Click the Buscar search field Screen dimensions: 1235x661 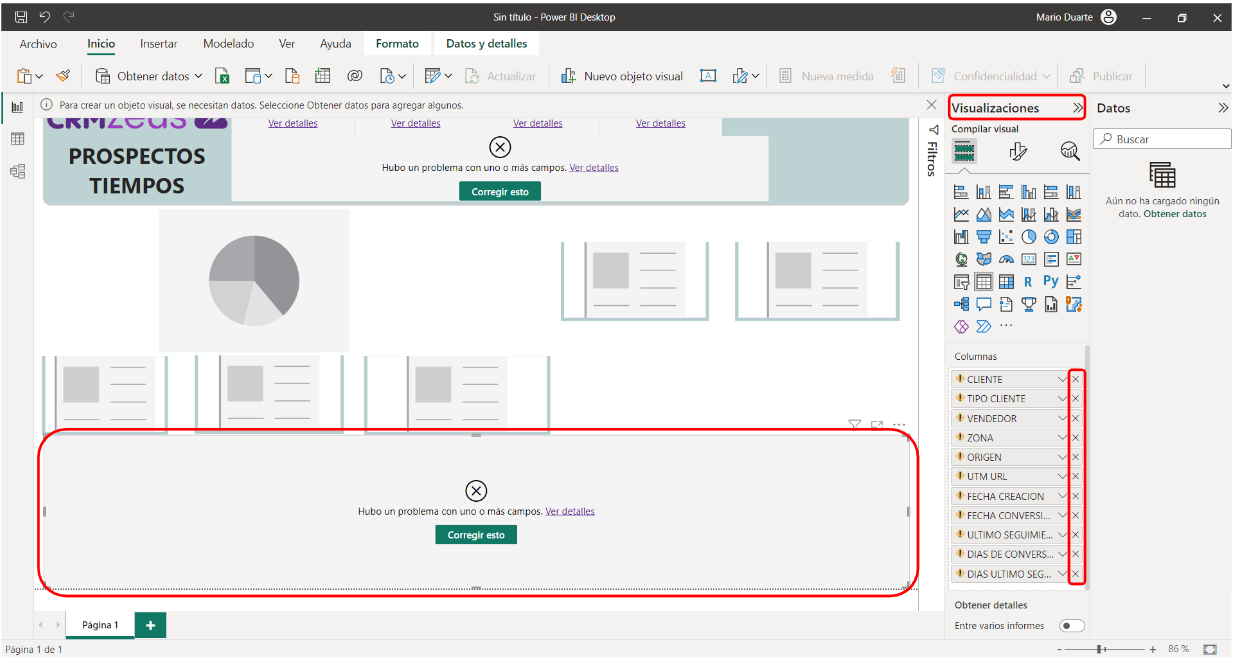coord(1162,139)
